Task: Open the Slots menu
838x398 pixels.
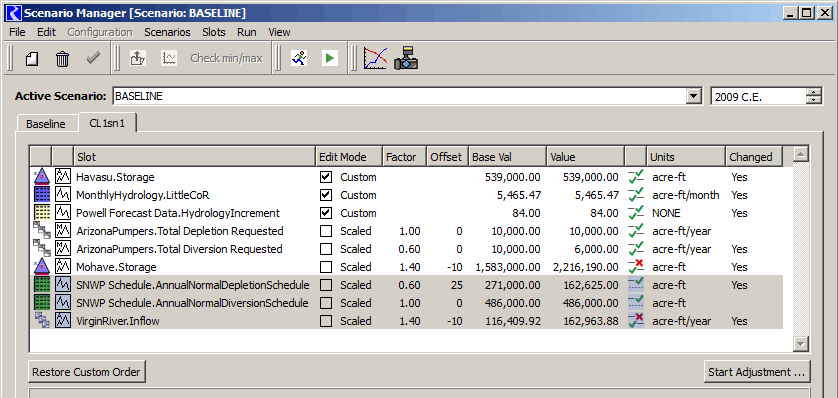Action: point(214,32)
